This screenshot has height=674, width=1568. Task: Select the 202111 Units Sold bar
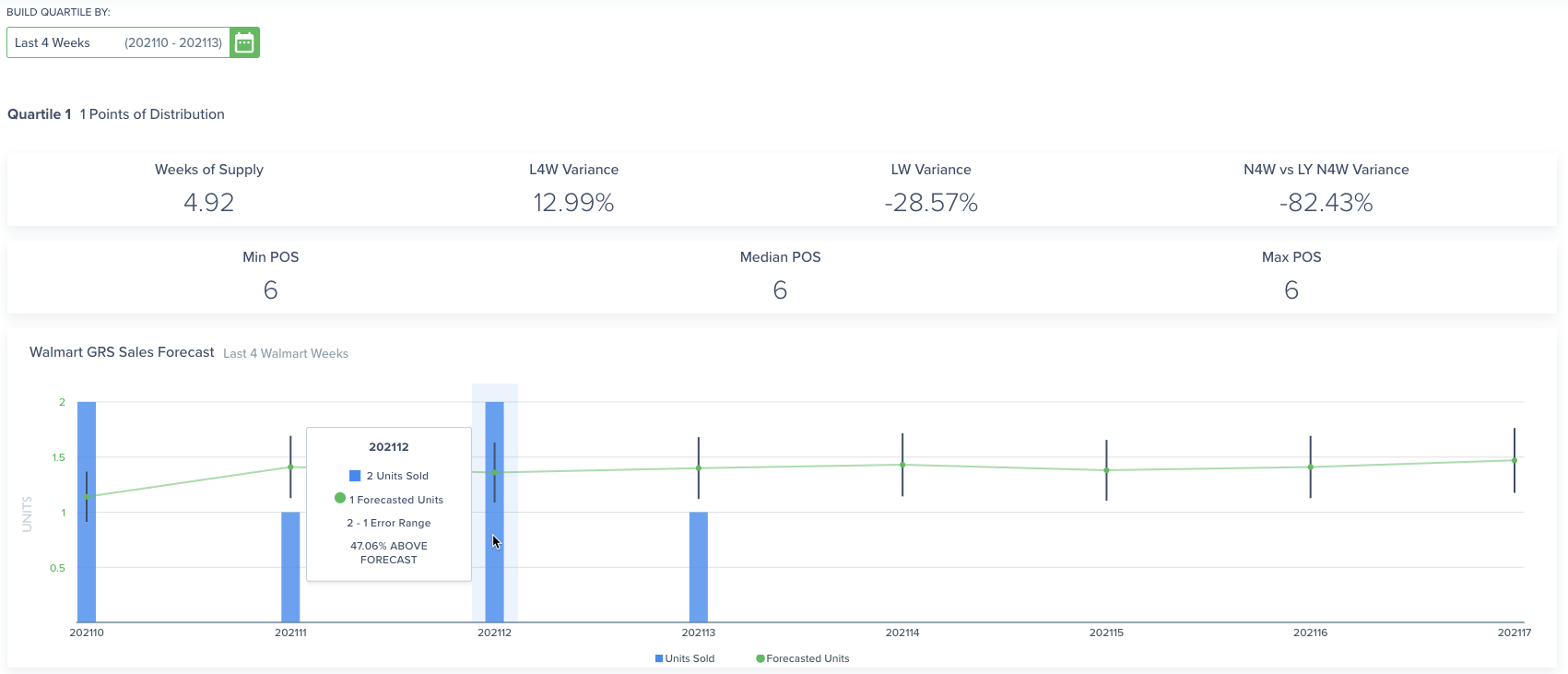290,567
